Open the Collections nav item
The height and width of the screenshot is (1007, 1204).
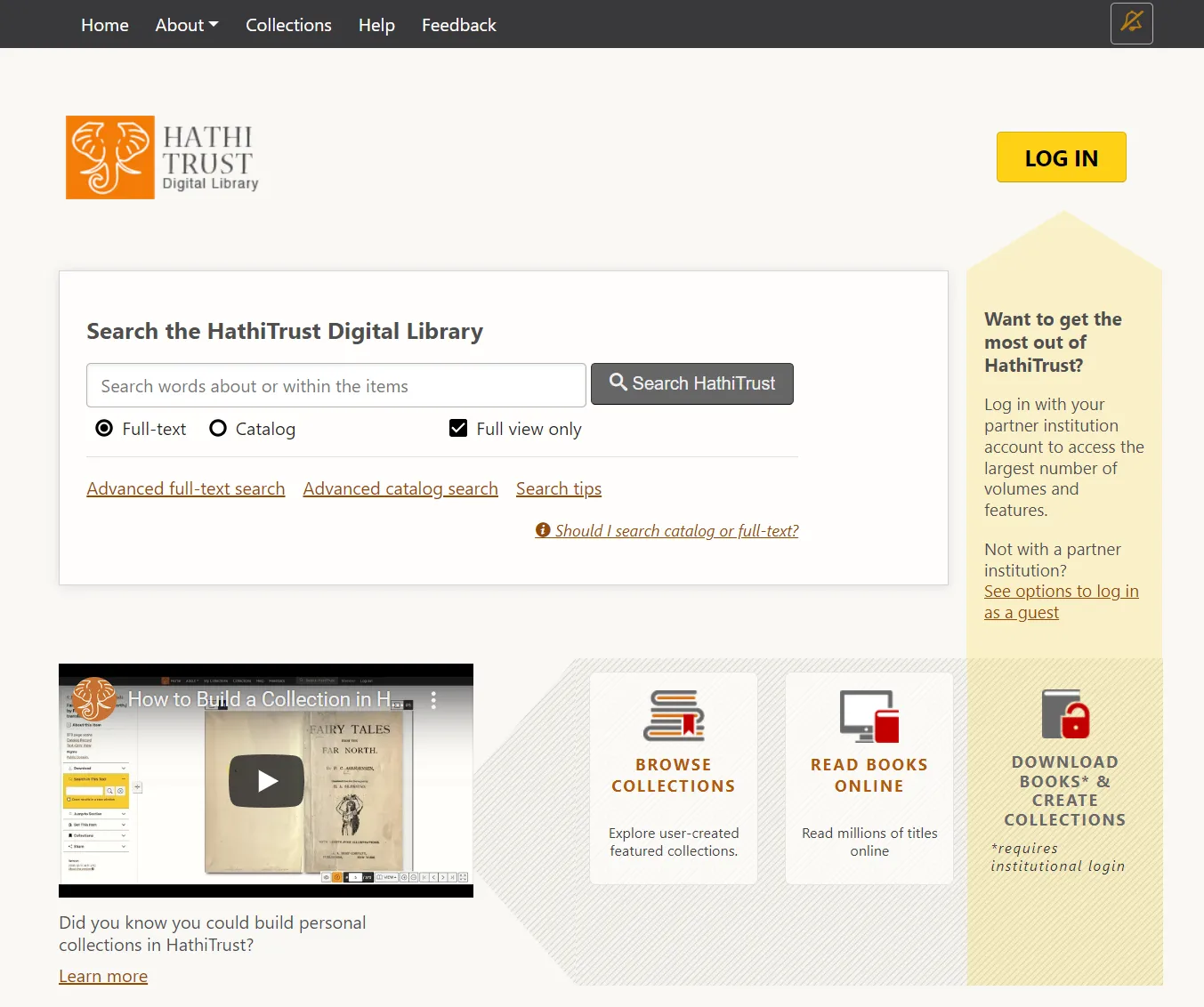(288, 25)
